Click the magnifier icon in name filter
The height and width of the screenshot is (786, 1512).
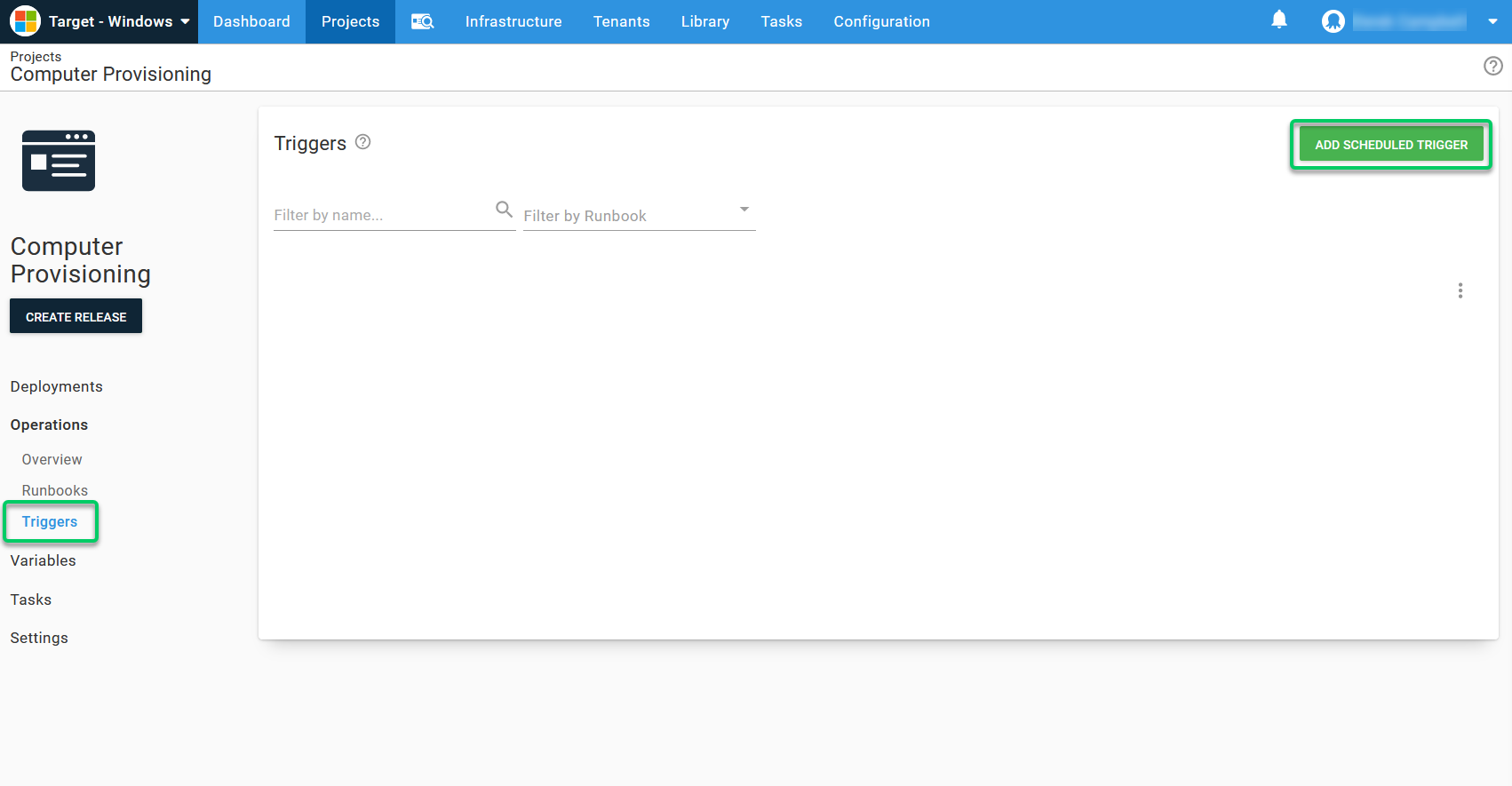coord(504,210)
